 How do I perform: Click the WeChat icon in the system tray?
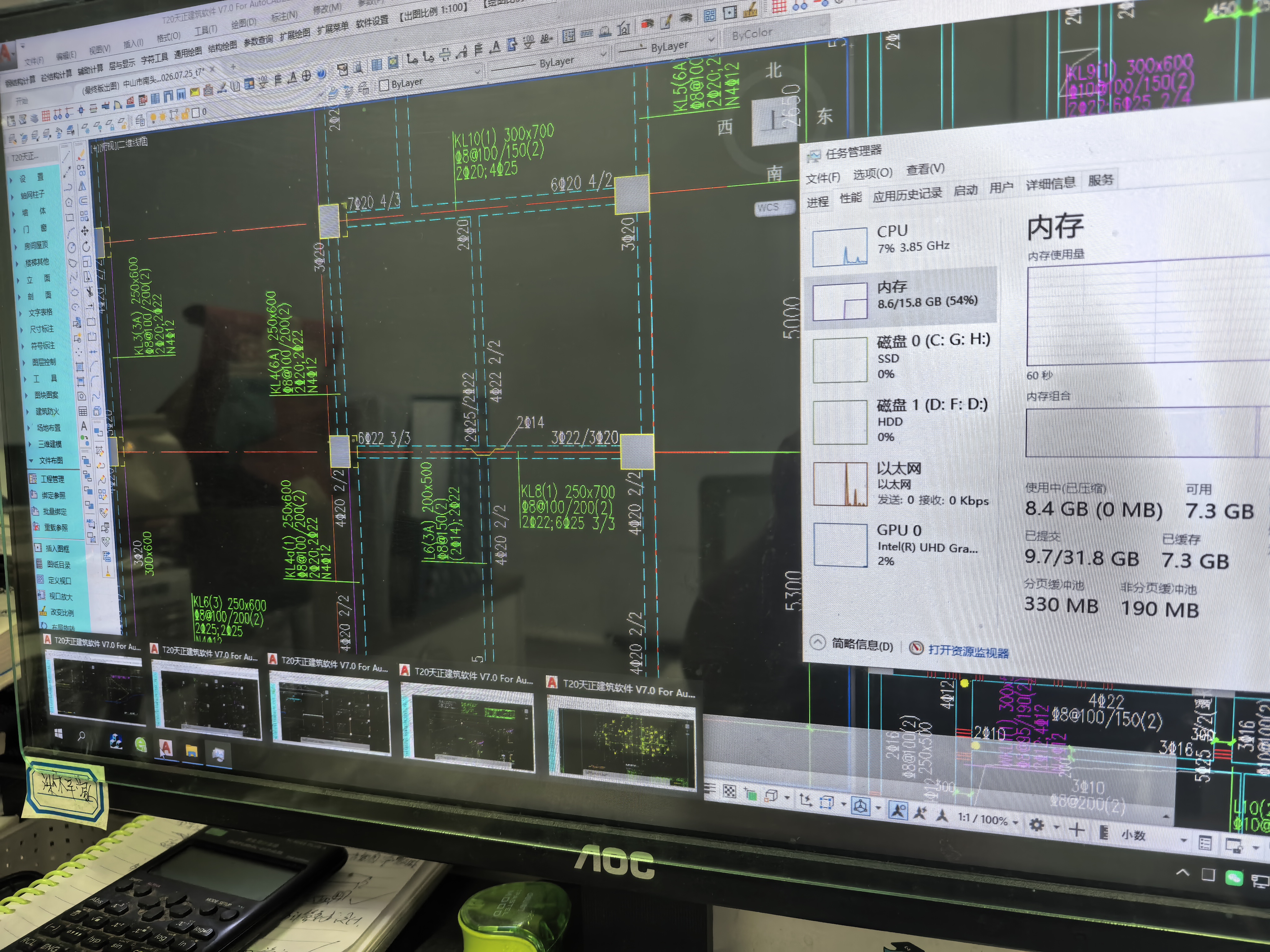1234,878
